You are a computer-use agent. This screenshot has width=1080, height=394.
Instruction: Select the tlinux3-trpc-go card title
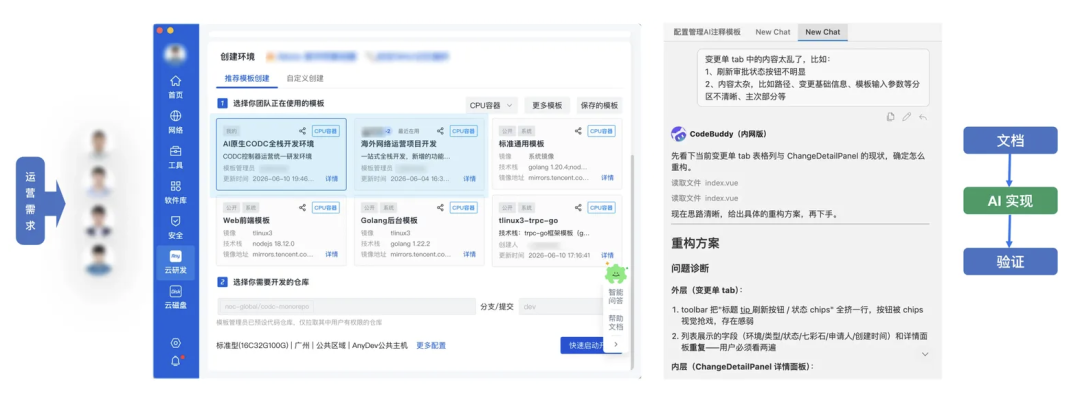point(529,220)
